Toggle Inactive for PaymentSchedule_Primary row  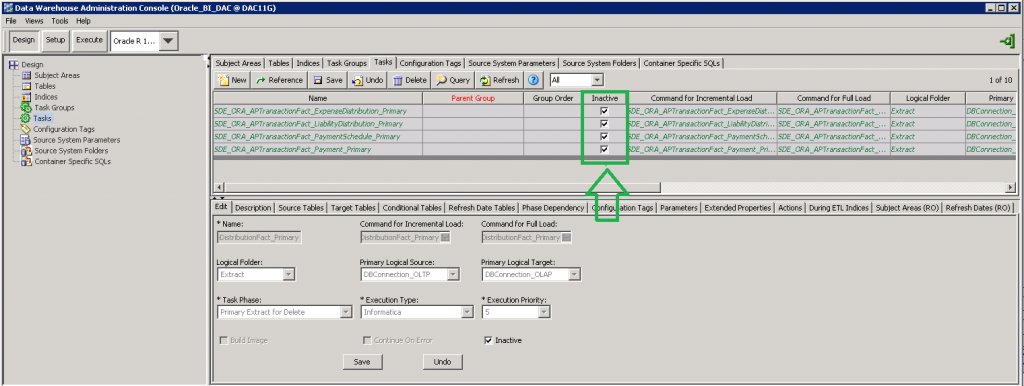(604, 137)
